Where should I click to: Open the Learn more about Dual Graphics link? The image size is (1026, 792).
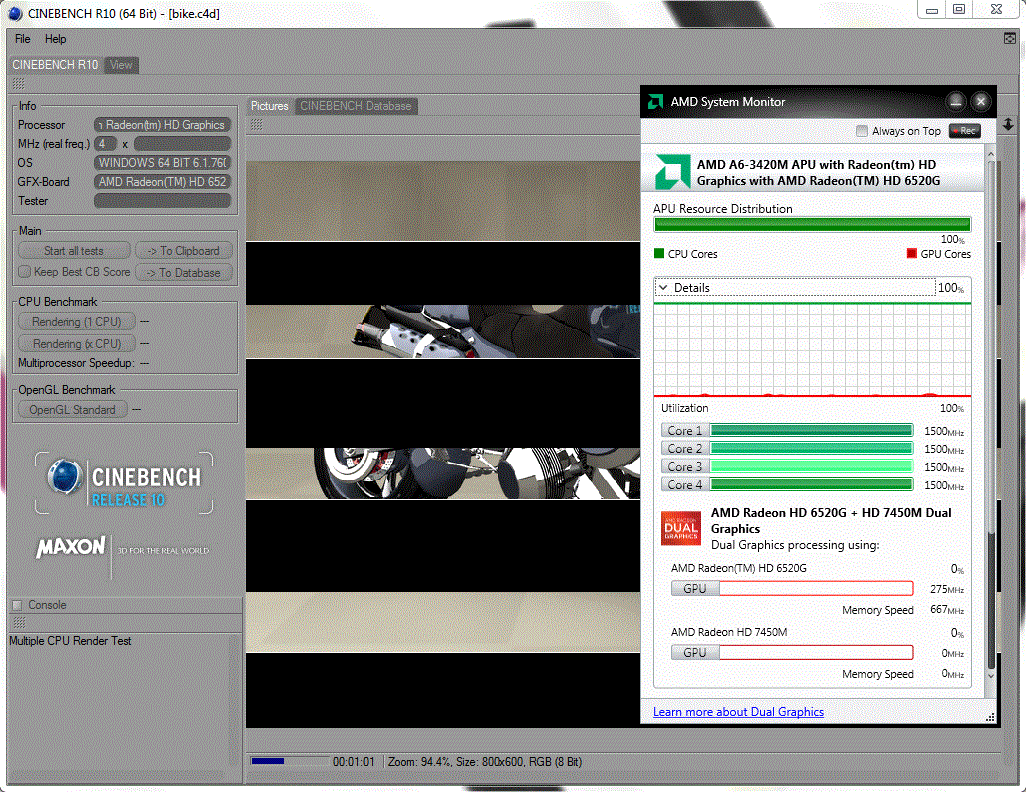coord(738,711)
